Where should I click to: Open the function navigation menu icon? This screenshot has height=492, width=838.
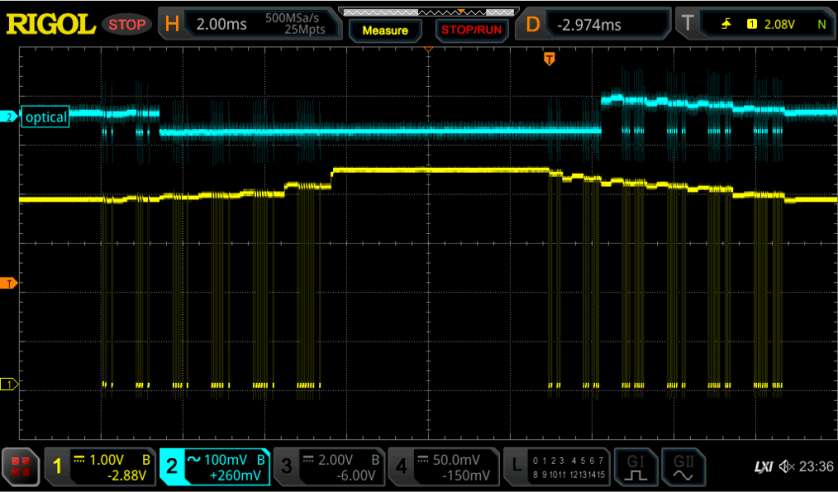pos(19,466)
